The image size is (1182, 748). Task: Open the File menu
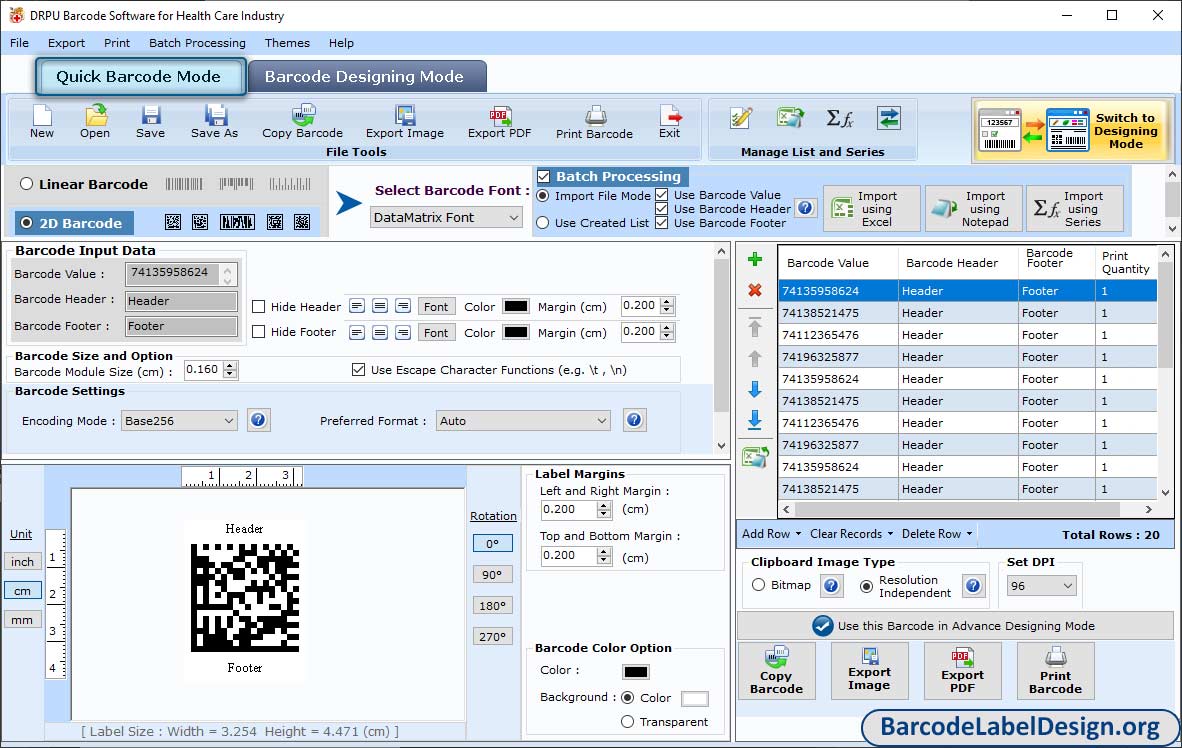pos(20,43)
